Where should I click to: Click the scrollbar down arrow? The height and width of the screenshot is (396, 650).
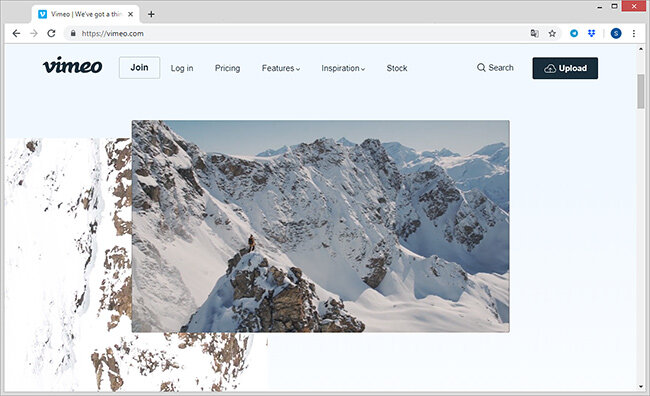tap(641, 387)
